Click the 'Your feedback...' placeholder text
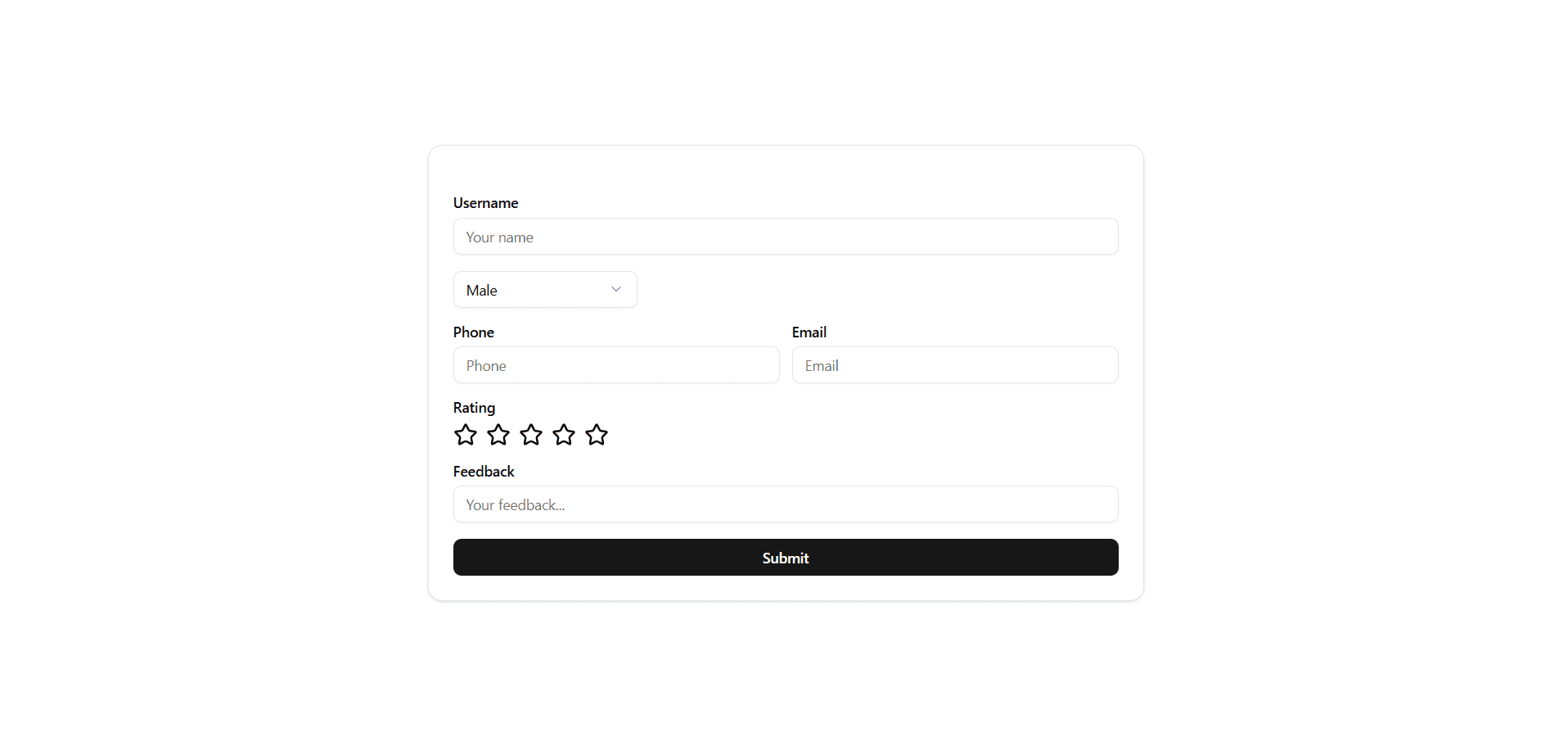The width and height of the screenshot is (1568, 746). point(516,505)
